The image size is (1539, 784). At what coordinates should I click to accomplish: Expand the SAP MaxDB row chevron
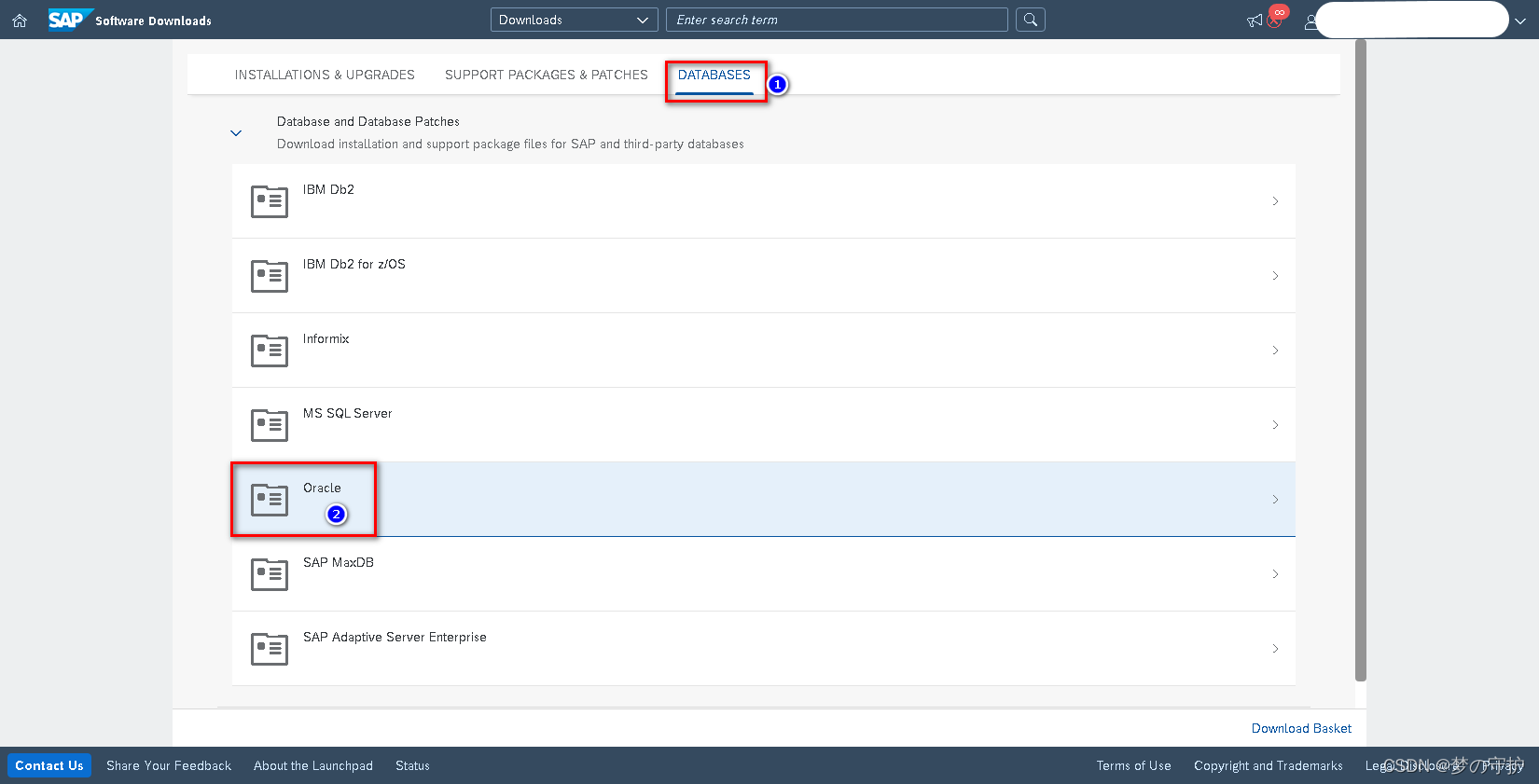pyautogui.click(x=1275, y=574)
